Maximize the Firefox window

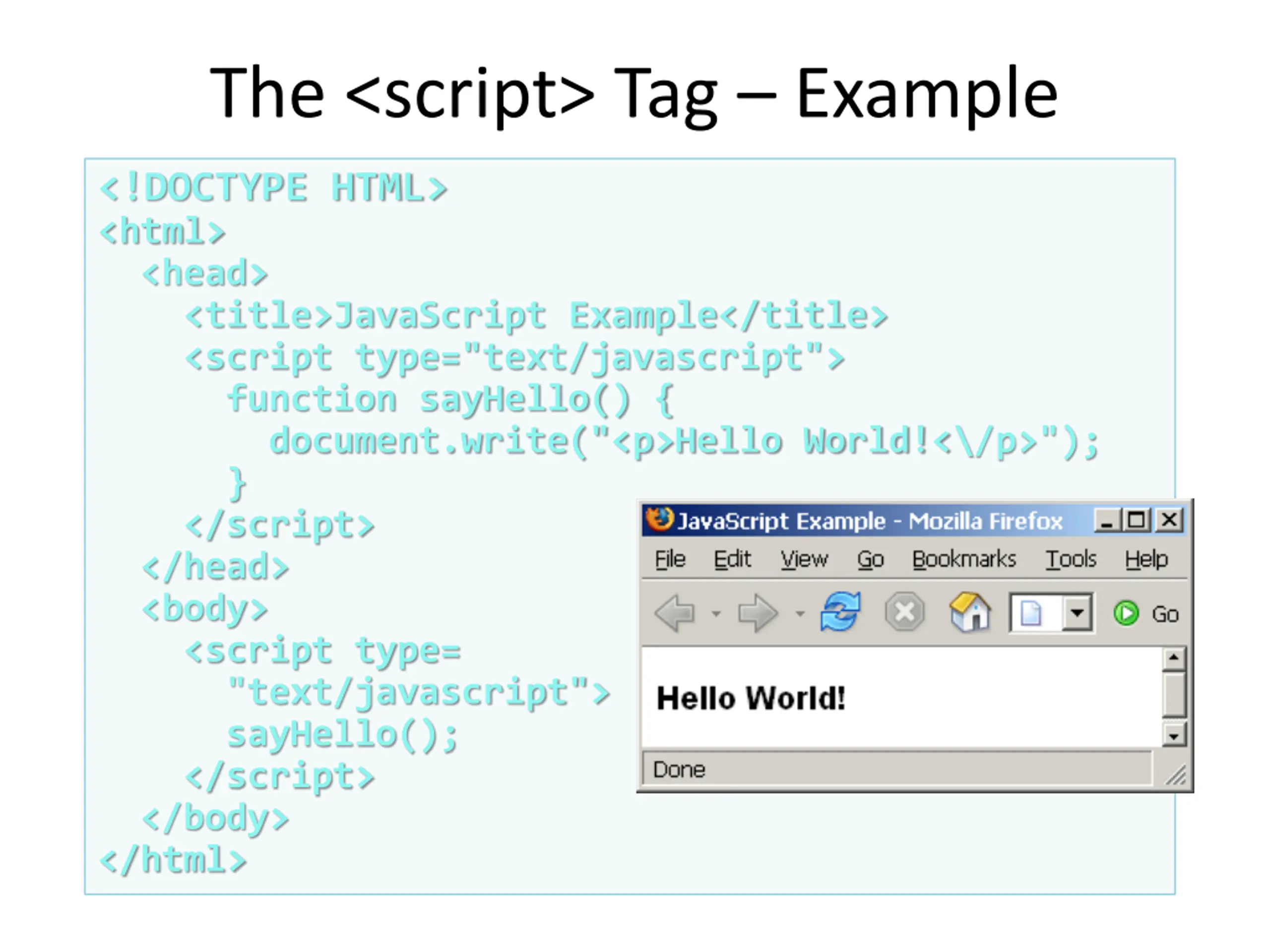(1137, 521)
